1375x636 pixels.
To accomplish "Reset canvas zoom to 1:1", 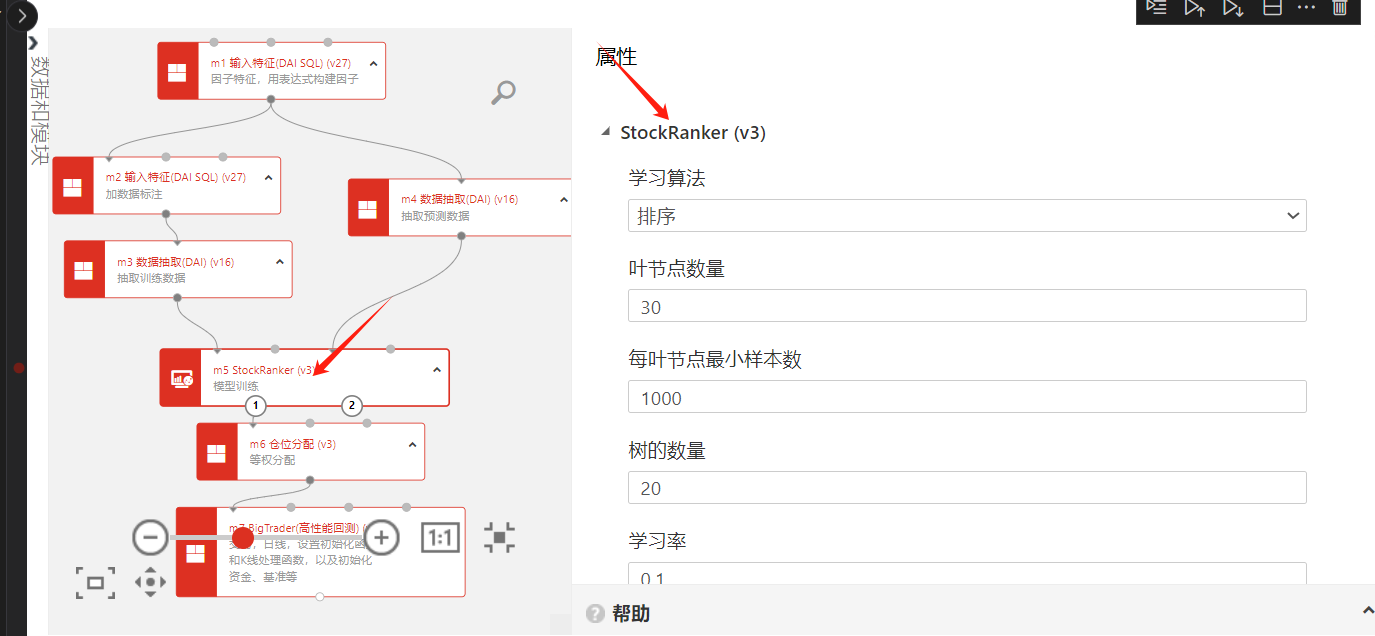I will 440,538.
